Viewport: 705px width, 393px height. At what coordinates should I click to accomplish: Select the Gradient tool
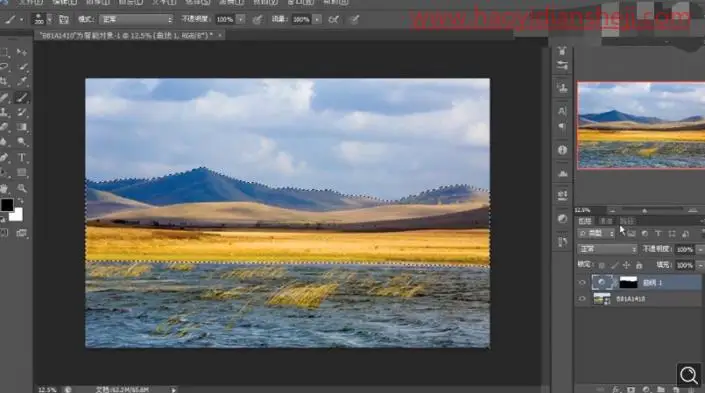[22, 127]
